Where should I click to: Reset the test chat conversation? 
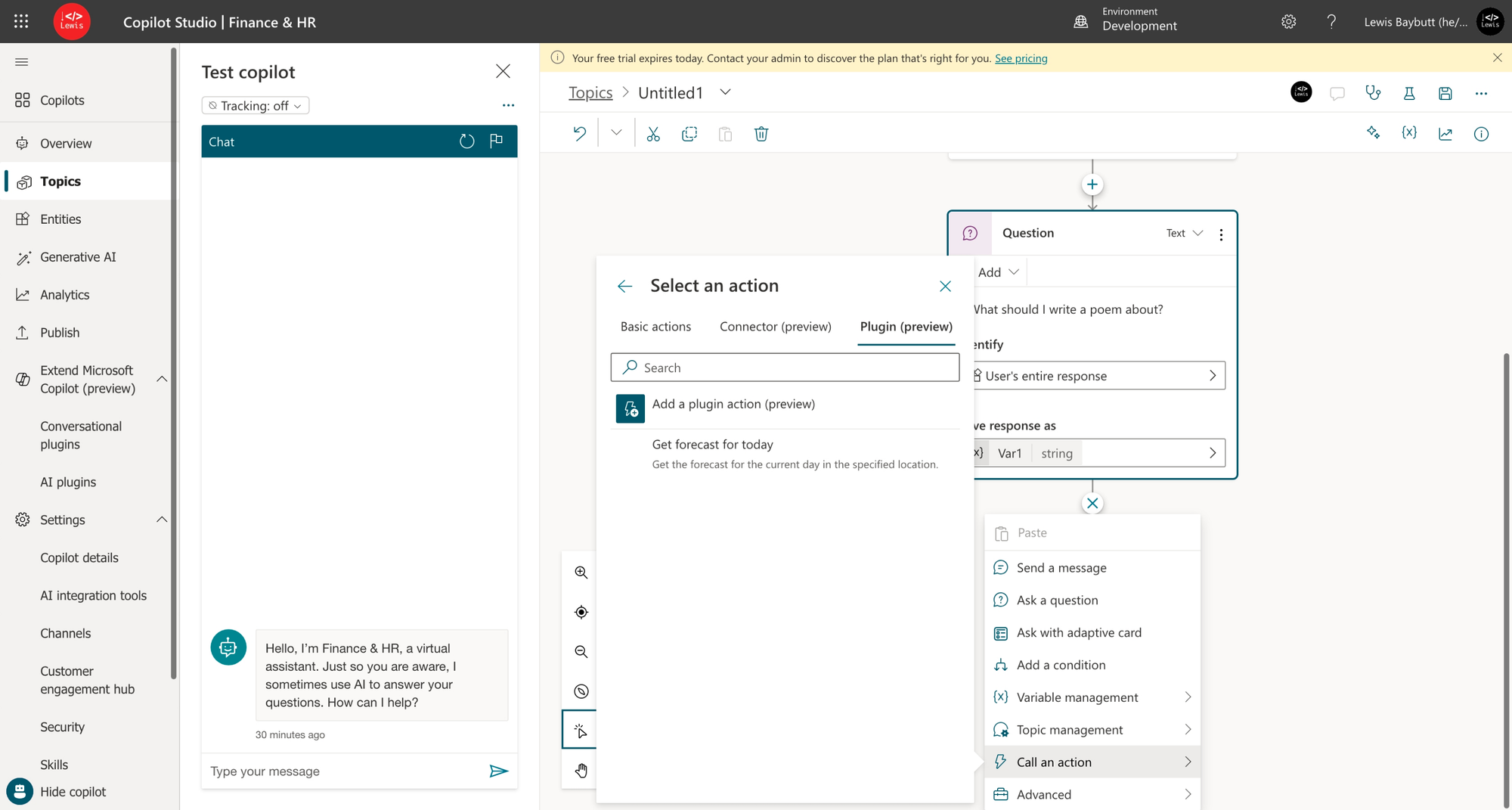tap(467, 141)
